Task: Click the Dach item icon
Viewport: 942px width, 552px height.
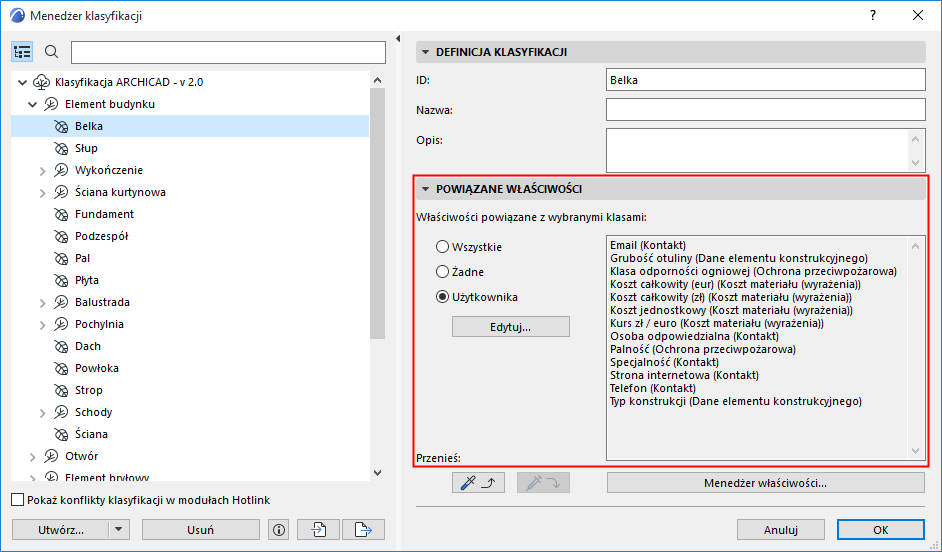Action: pos(61,347)
